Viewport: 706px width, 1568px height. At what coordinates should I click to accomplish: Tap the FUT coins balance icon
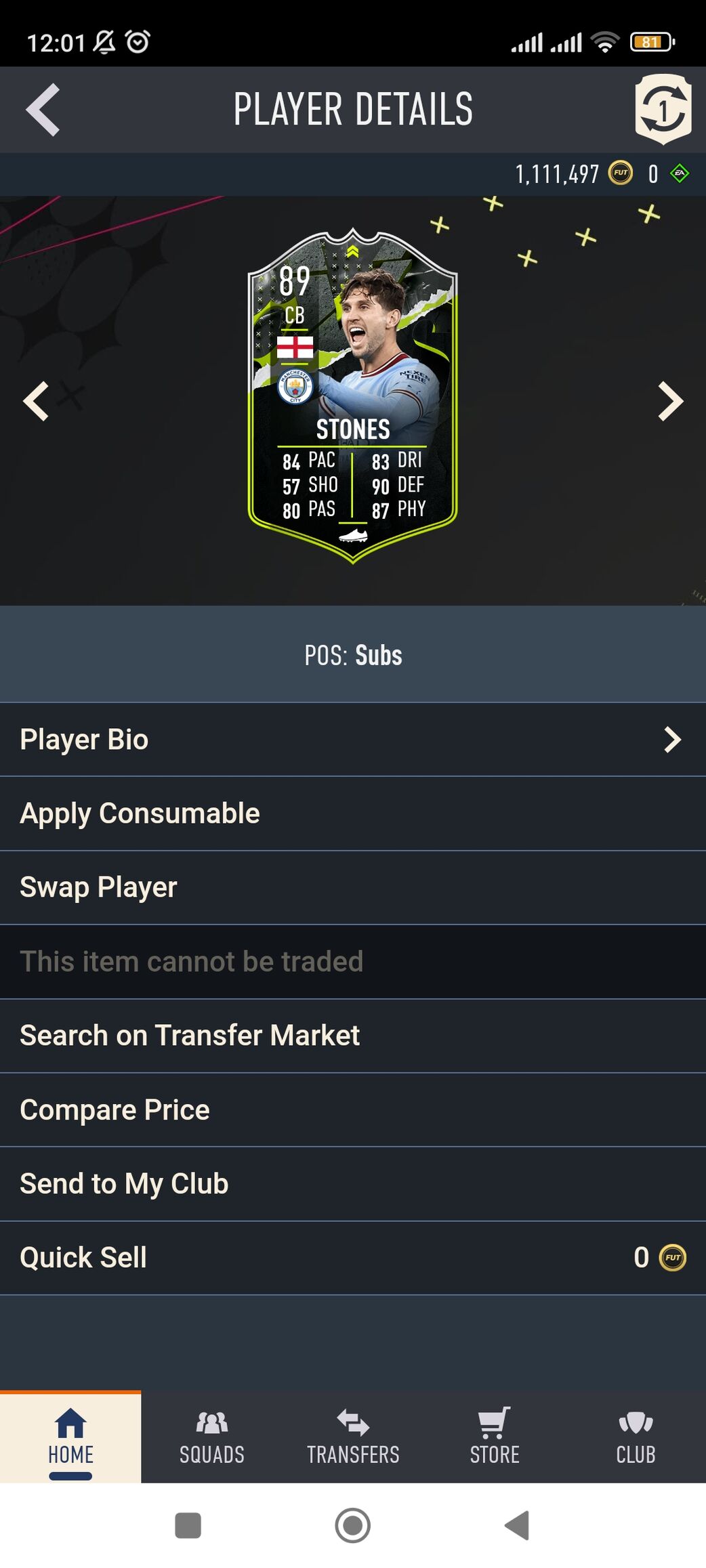pyautogui.click(x=620, y=173)
